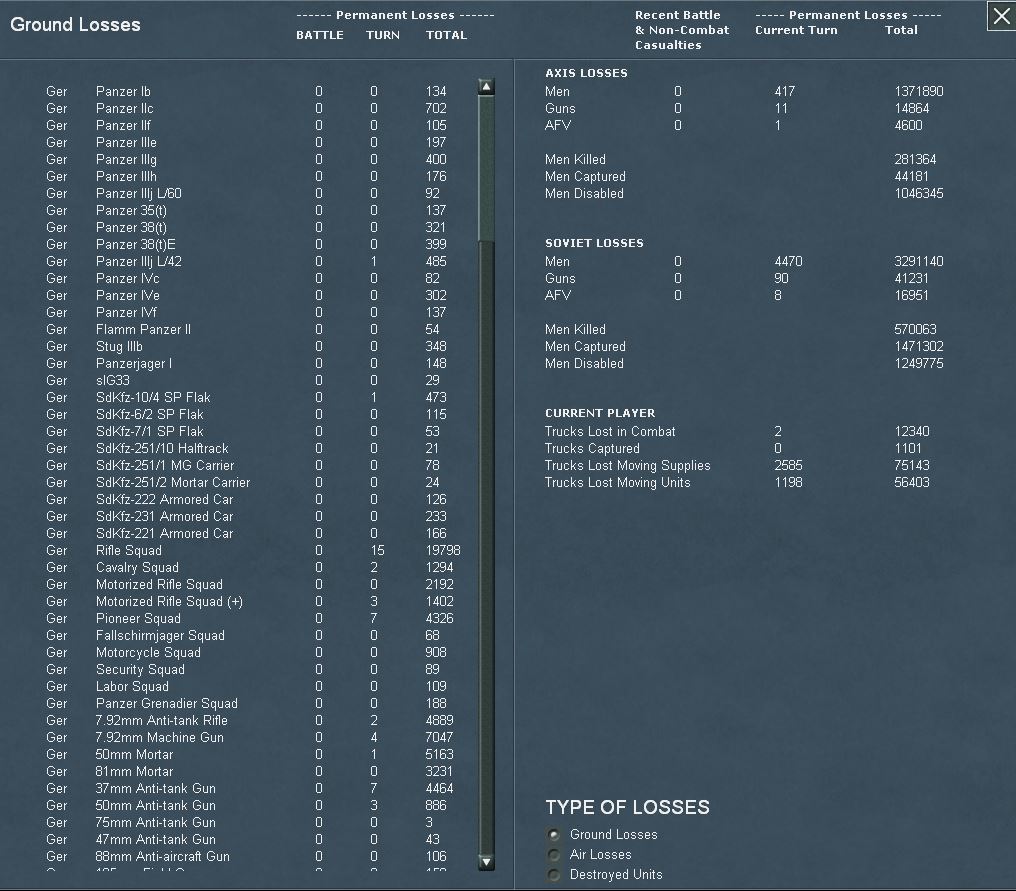Click Axis AFV total 4600
This screenshot has width=1016, height=891.
tap(908, 126)
